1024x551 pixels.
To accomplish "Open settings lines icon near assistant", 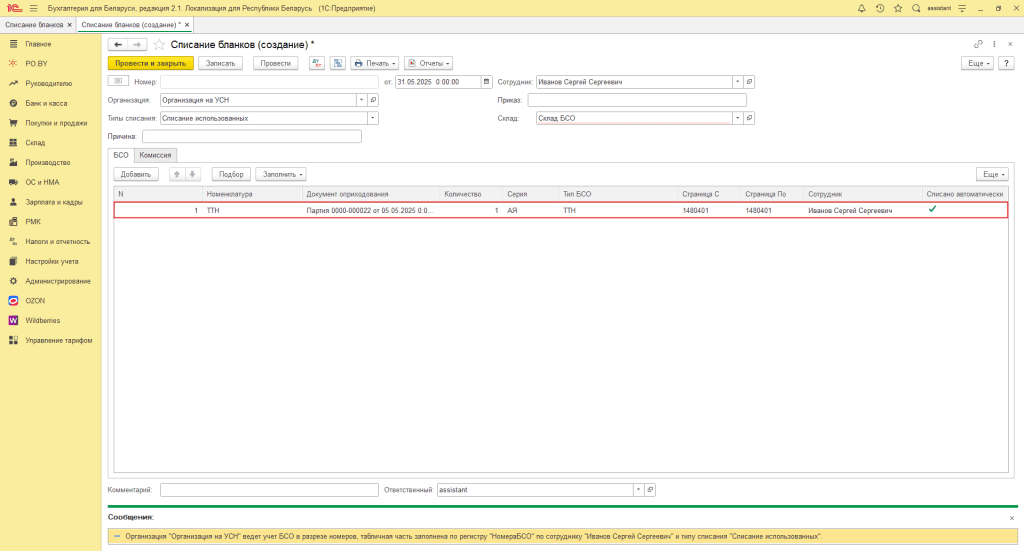I will coord(962,8).
